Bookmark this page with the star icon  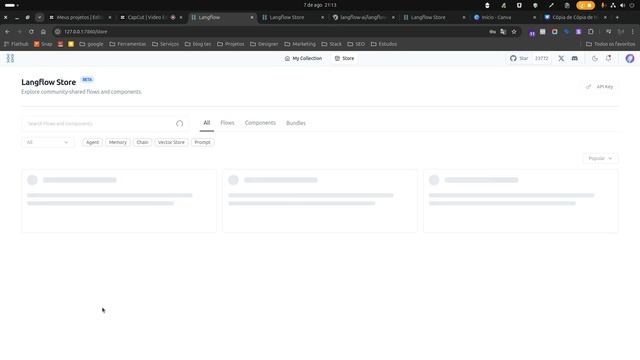point(514,31)
